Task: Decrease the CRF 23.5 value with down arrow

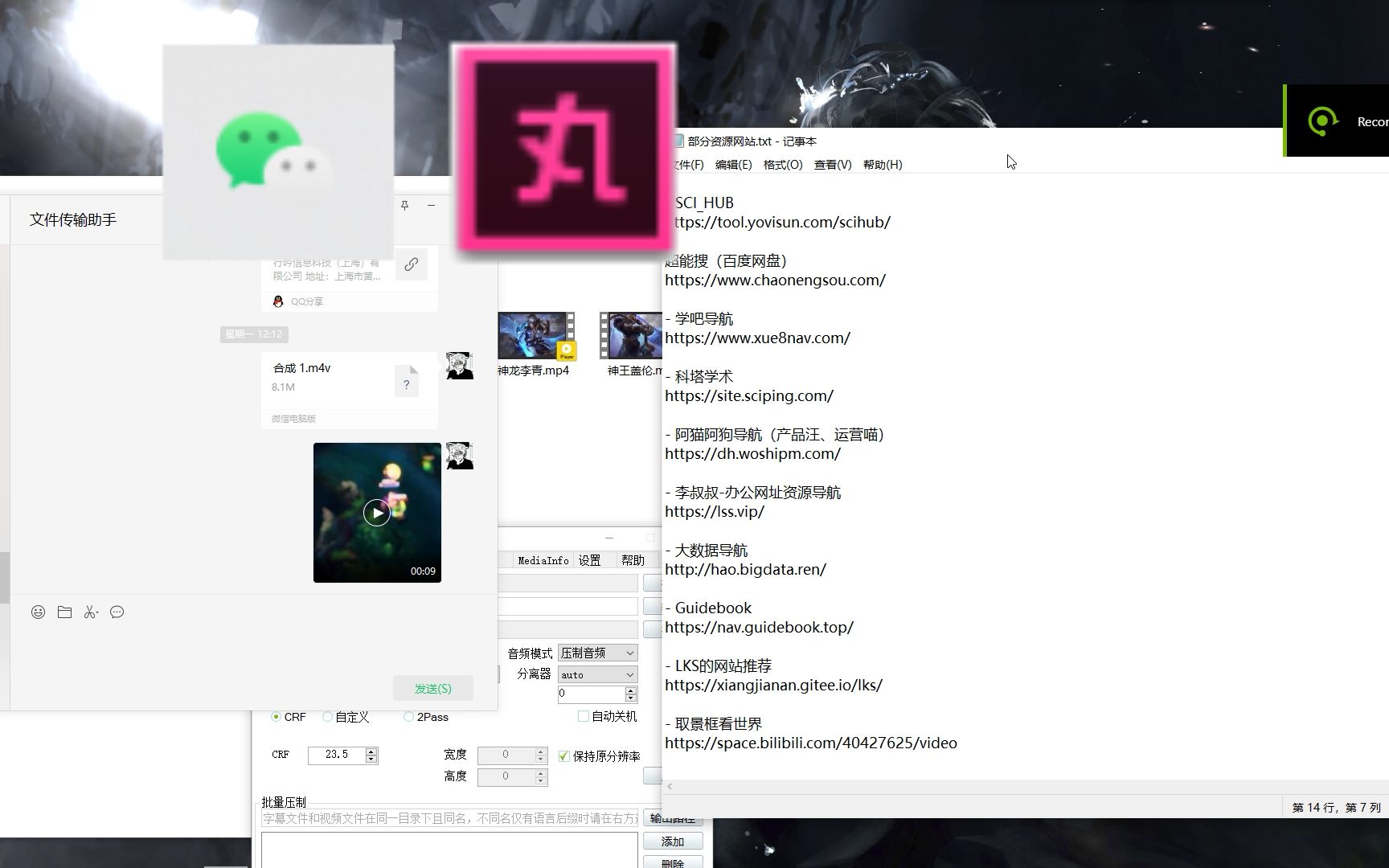Action: point(371,759)
